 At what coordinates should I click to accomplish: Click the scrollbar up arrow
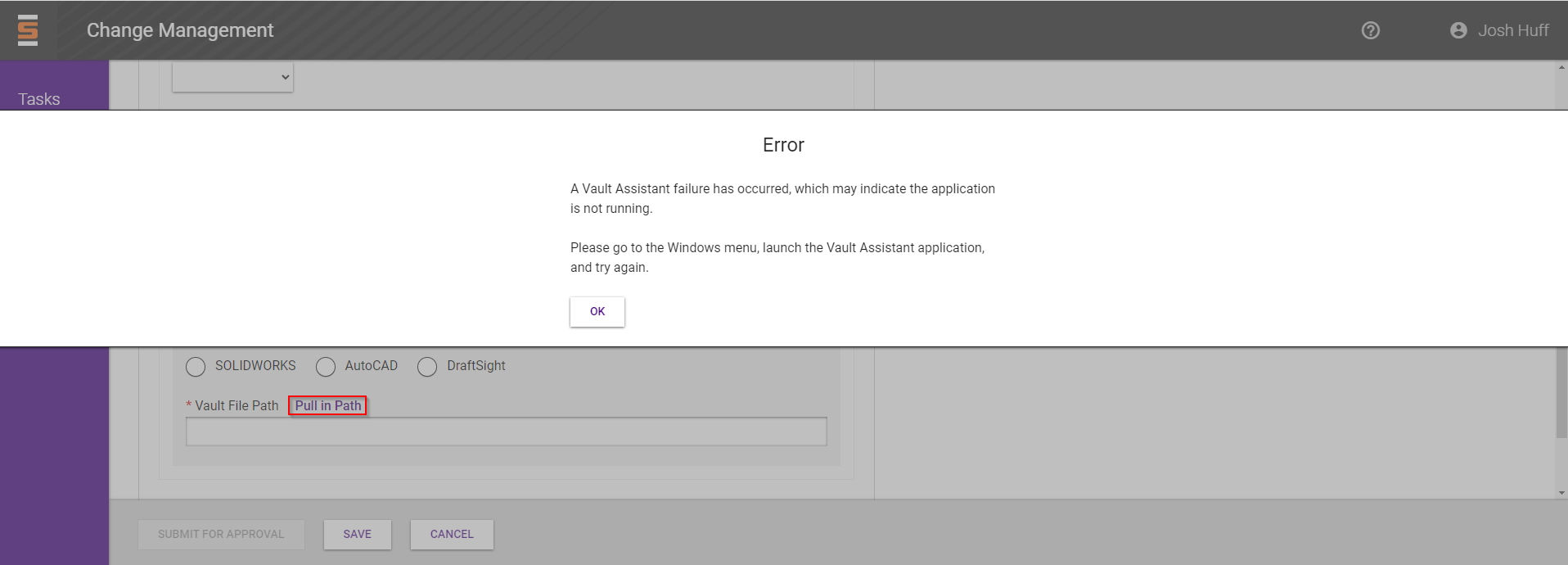pyautogui.click(x=1561, y=67)
